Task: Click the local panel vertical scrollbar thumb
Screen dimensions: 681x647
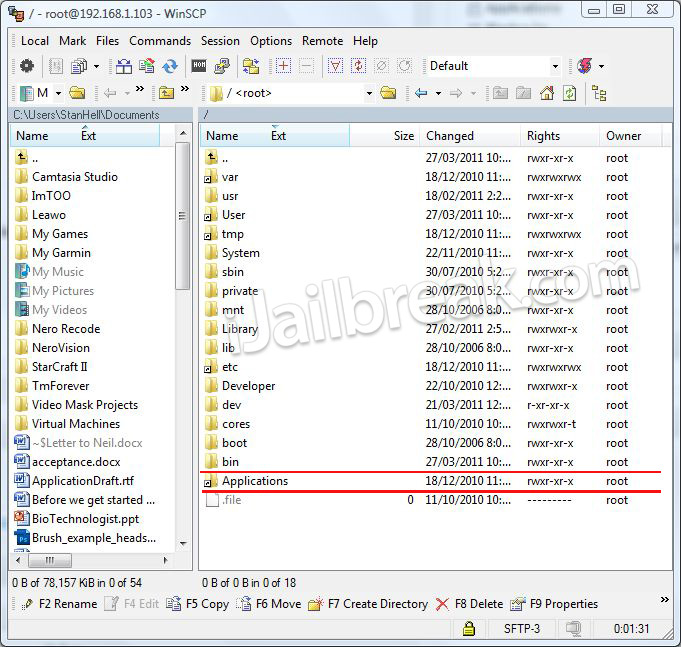Action: click(183, 216)
